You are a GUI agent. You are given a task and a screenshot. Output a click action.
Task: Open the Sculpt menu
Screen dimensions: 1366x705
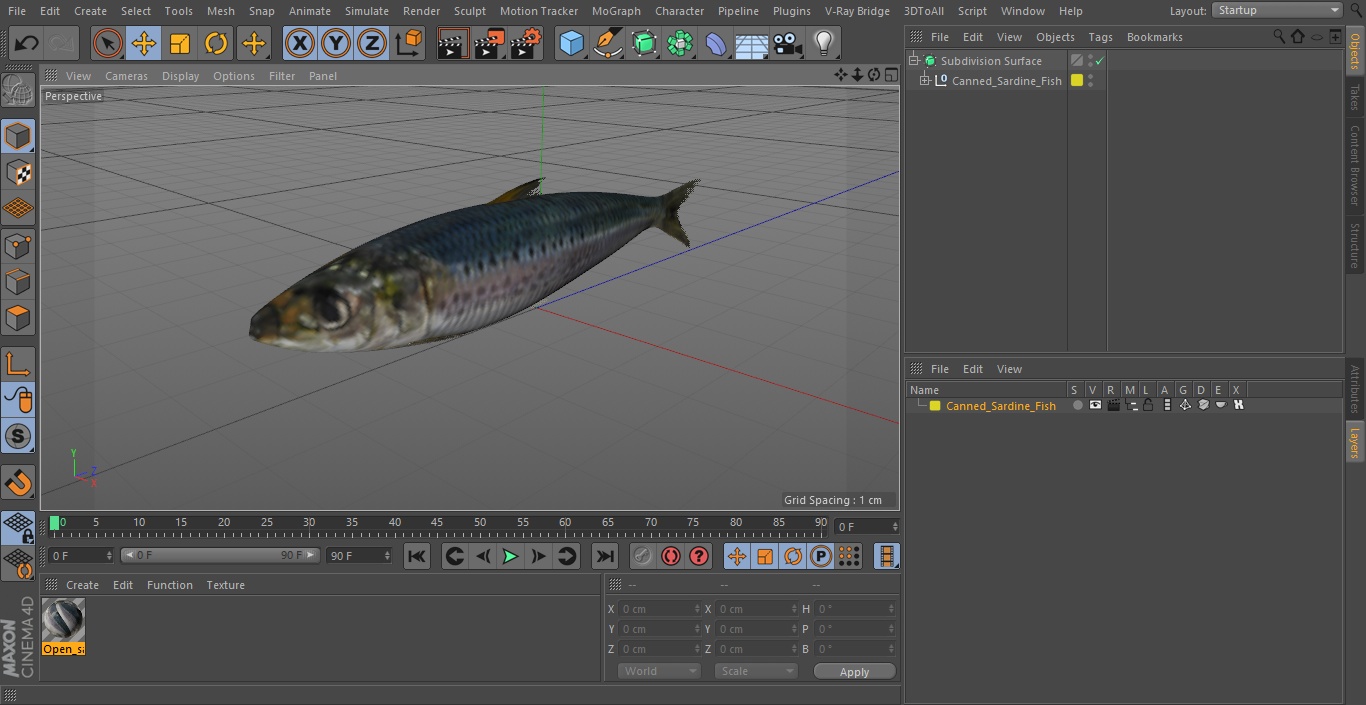pyautogui.click(x=469, y=11)
